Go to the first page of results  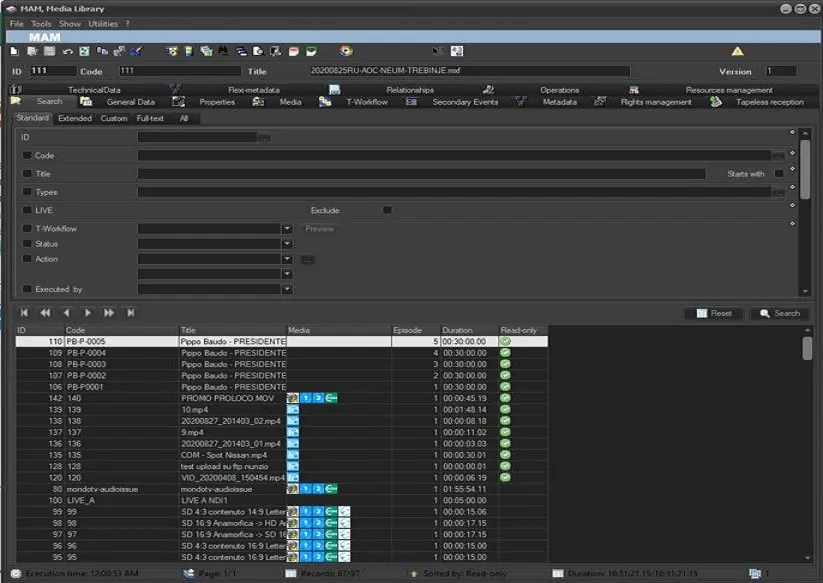24,313
